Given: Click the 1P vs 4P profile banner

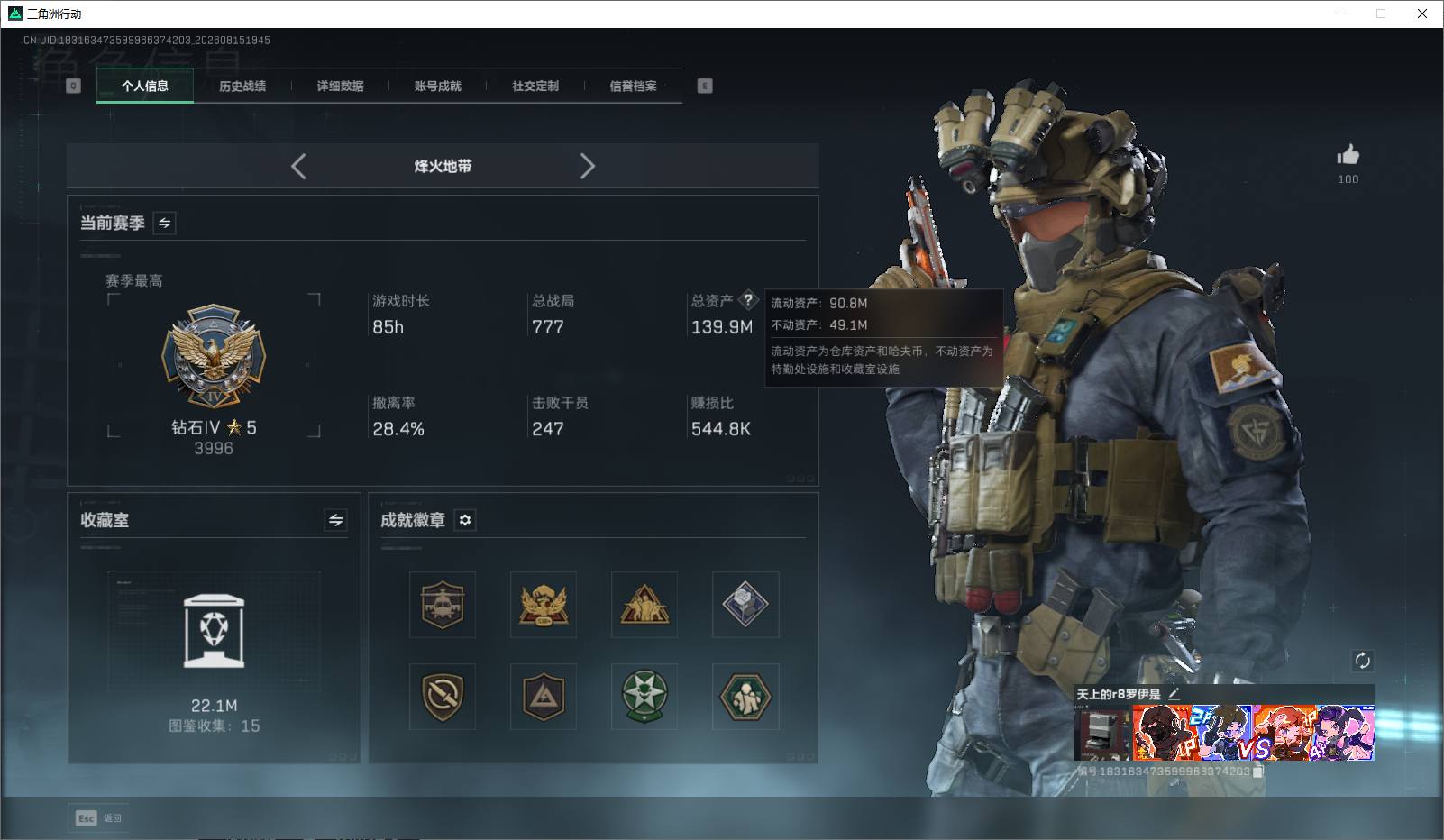Looking at the screenshot, I should [1253, 733].
